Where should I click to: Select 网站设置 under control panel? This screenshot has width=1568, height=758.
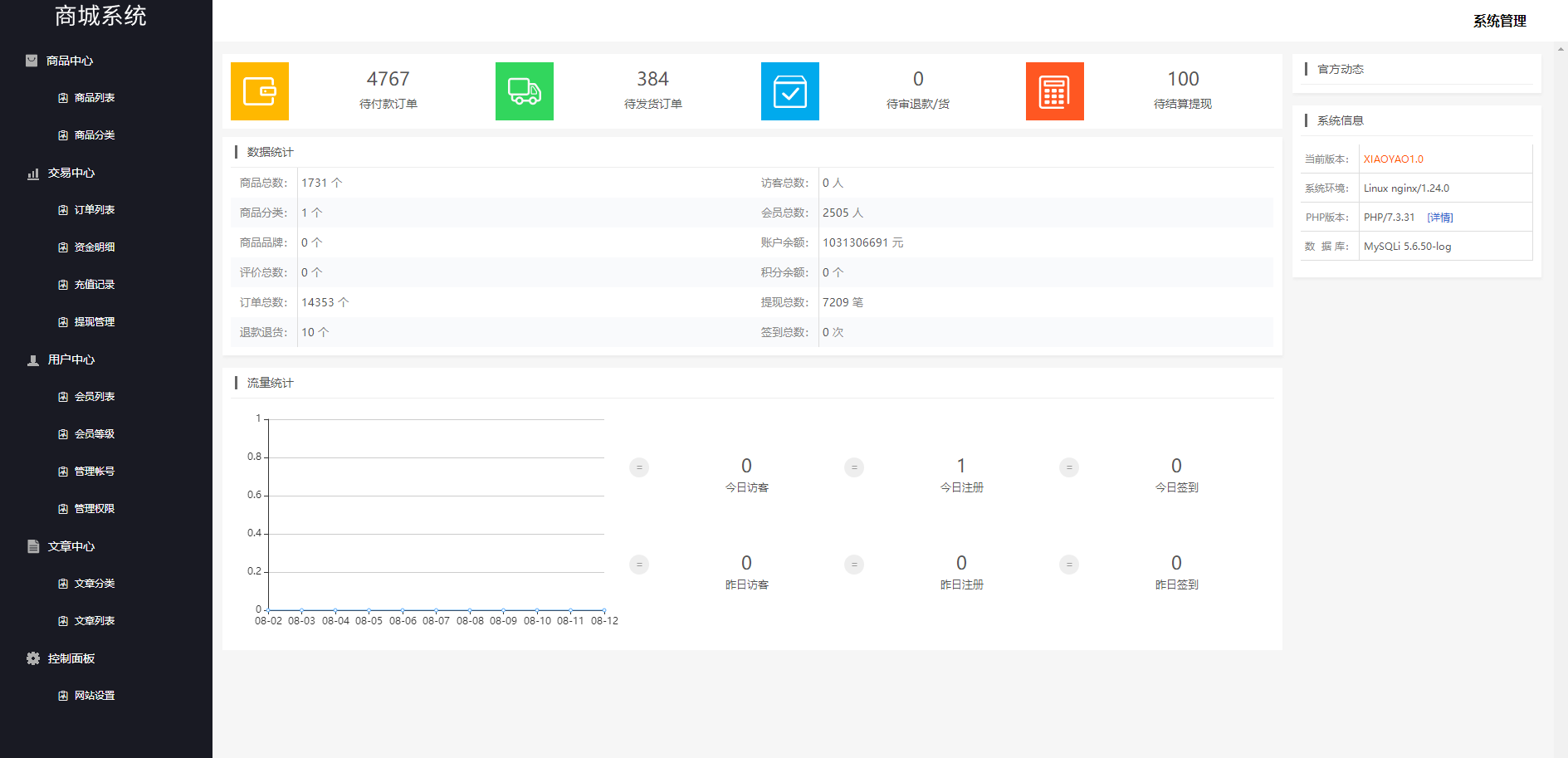tap(94, 696)
